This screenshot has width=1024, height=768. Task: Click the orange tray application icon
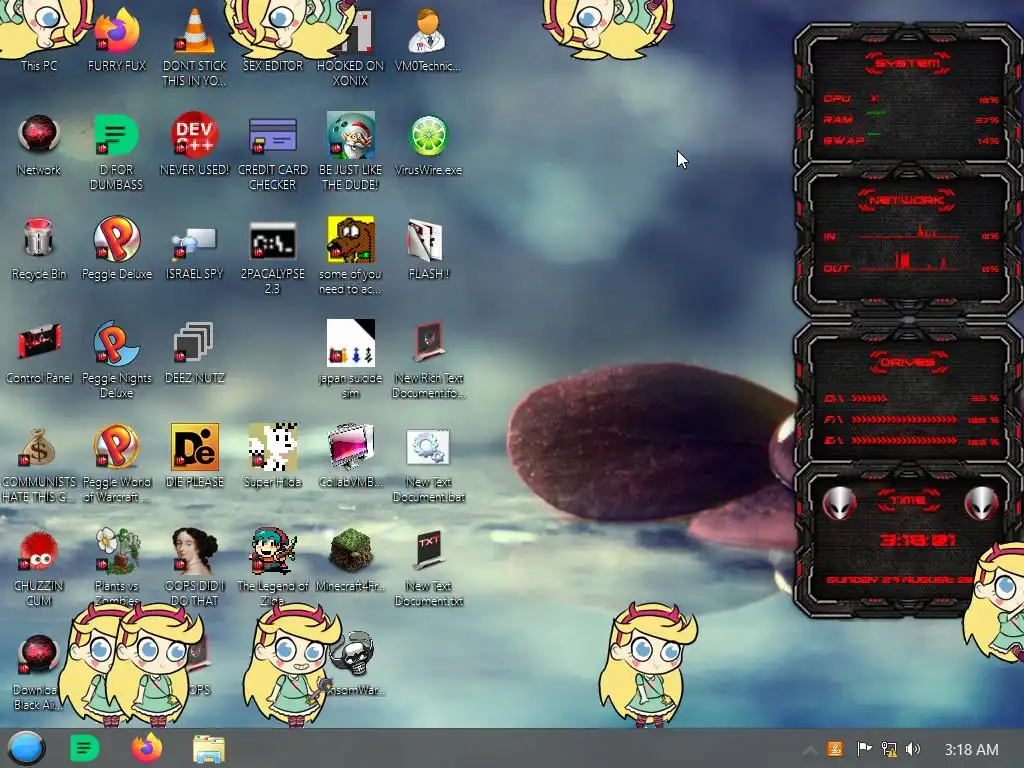[x=835, y=749]
